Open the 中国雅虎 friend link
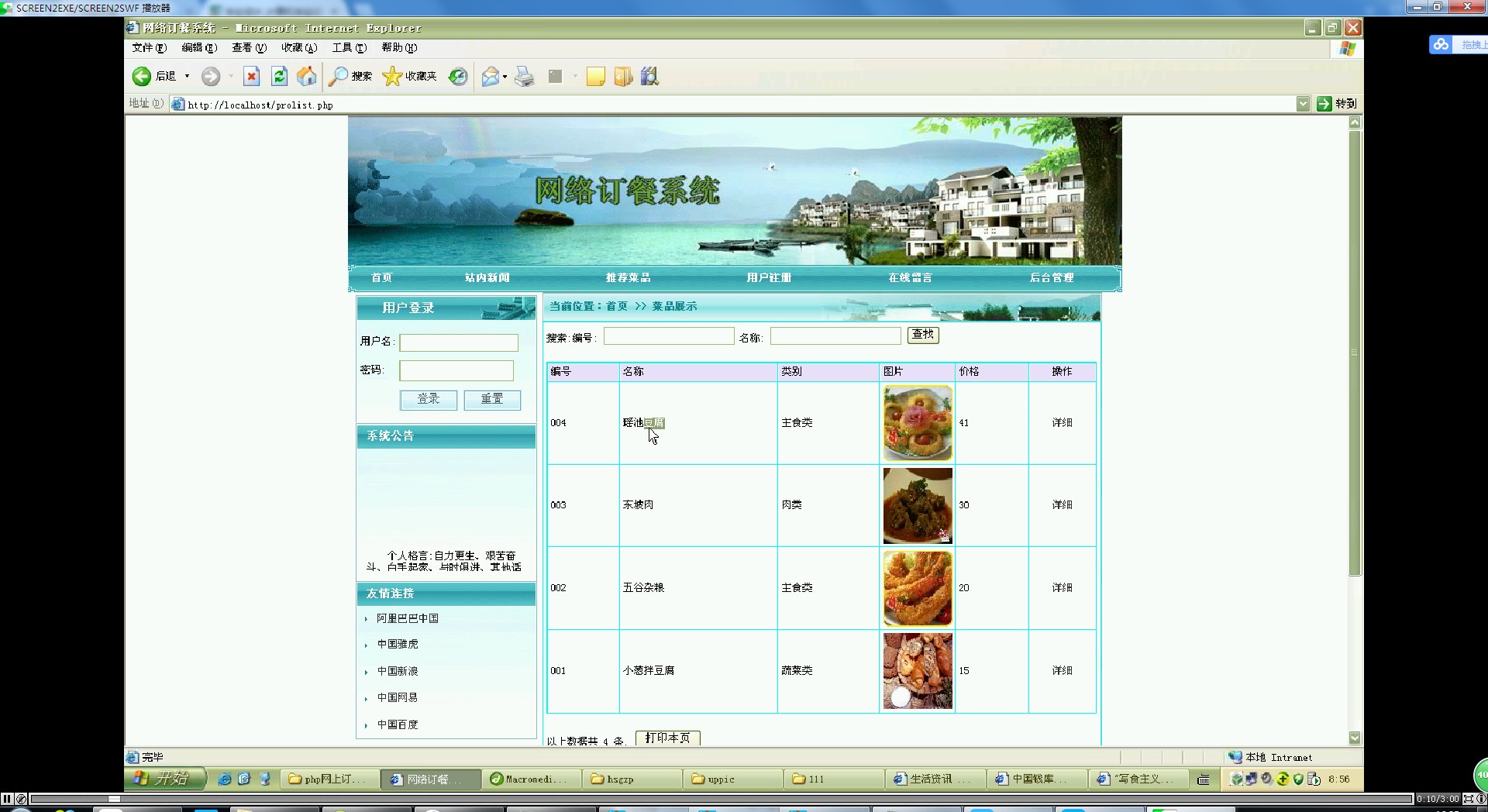 pyautogui.click(x=398, y=644)
